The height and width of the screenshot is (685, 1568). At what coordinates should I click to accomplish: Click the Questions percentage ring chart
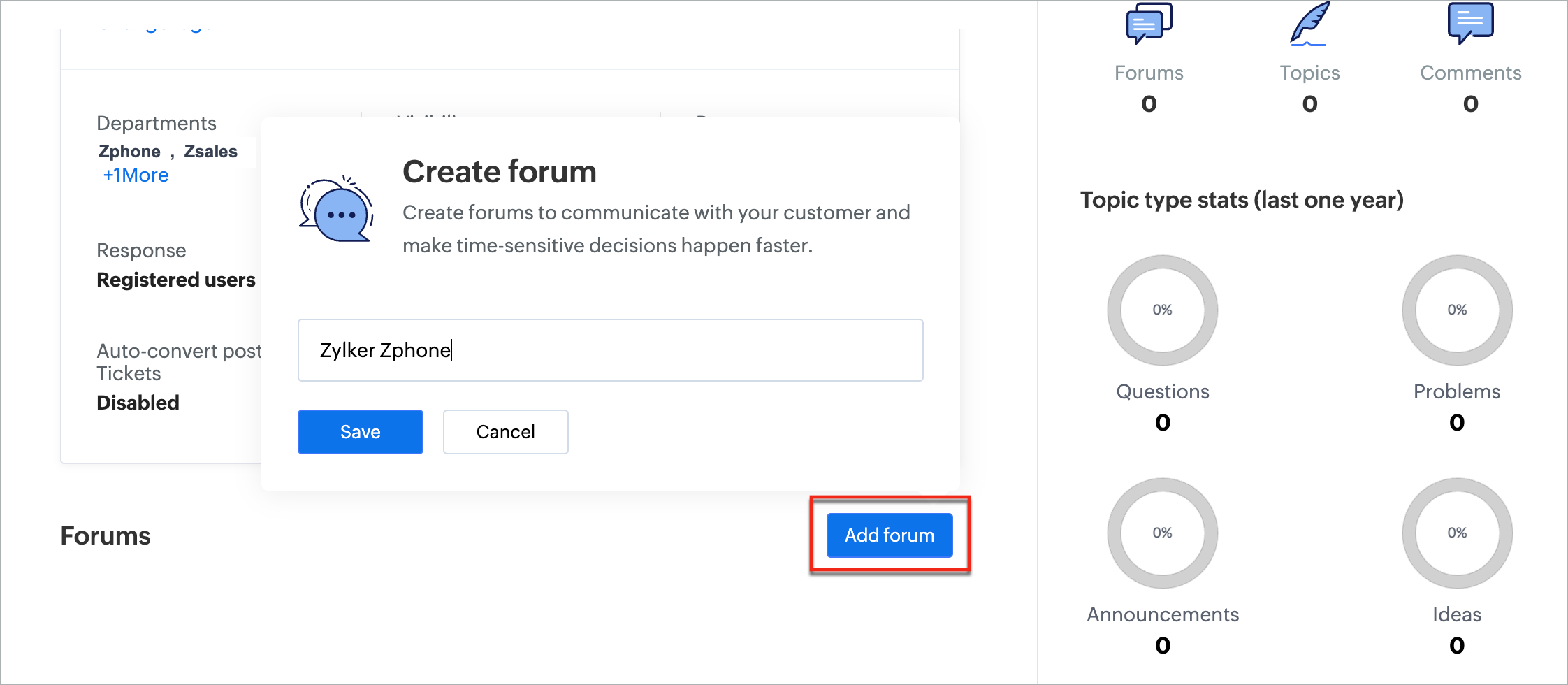[x=1162, y=310]
